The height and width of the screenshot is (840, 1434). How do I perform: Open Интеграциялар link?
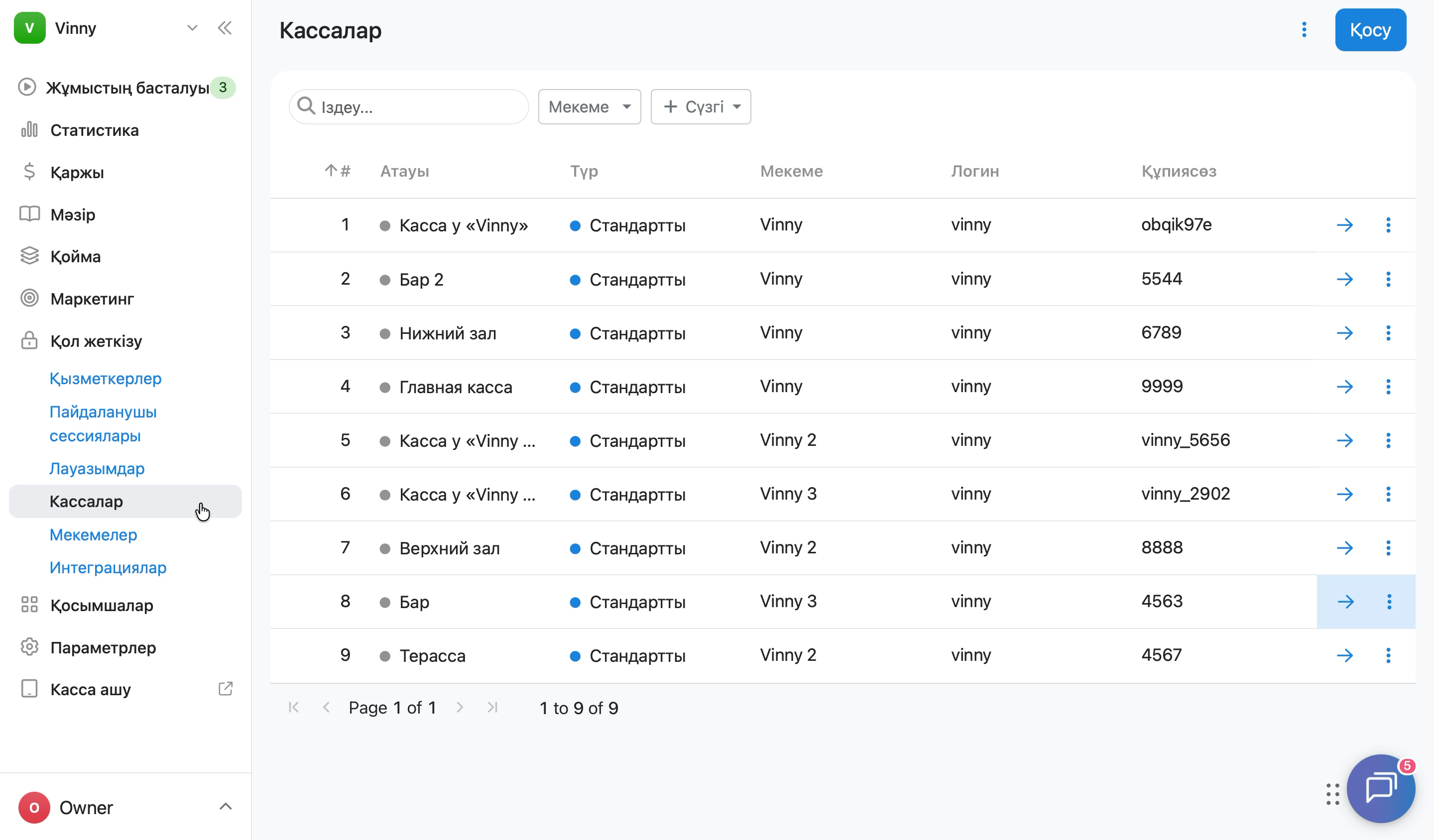click(x=108, y=568)
